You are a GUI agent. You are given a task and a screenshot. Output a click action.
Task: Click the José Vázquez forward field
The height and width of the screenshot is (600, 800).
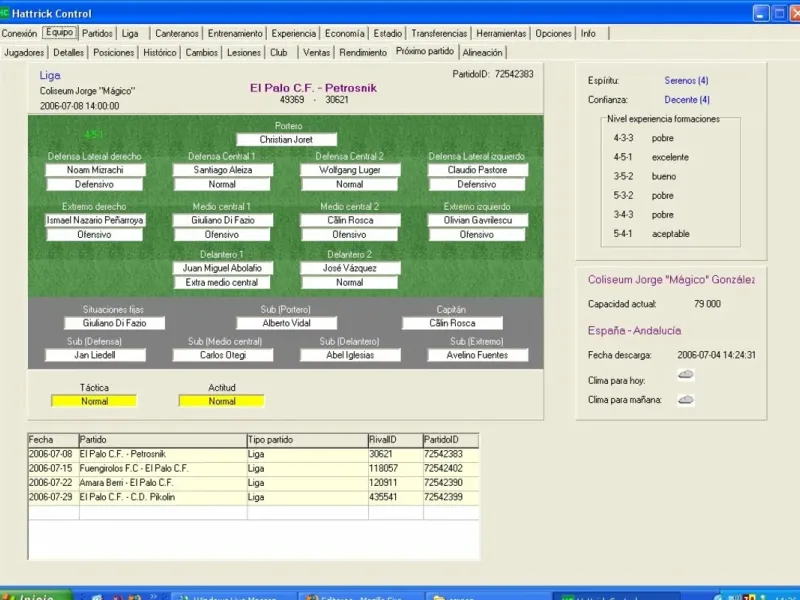point(350,268)
